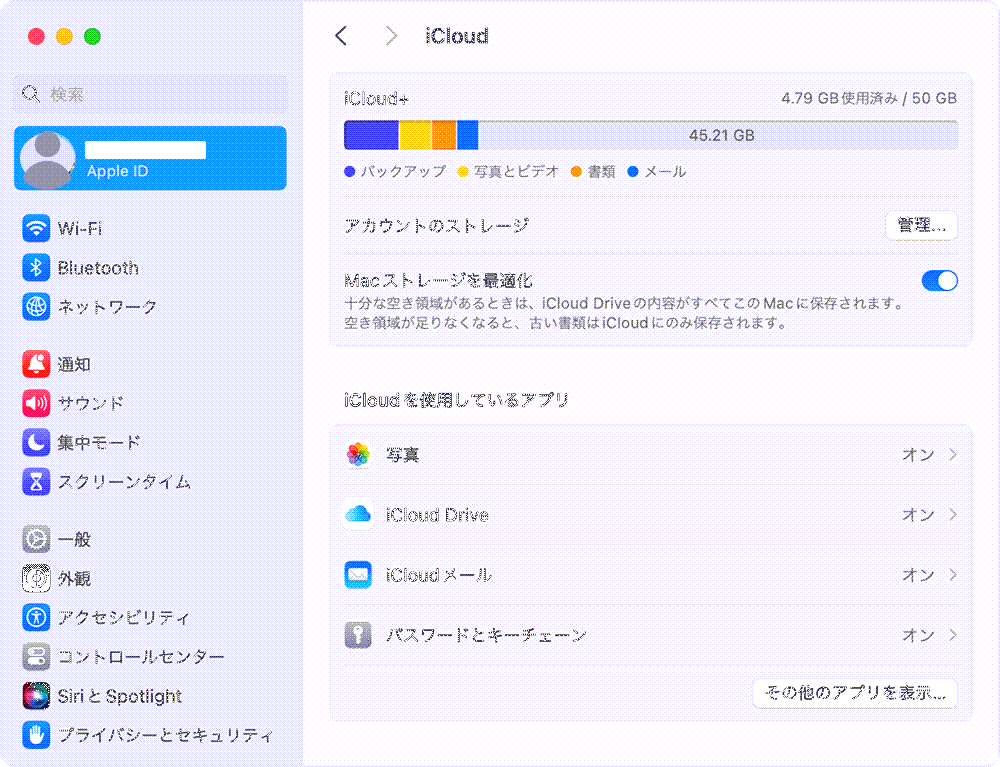Click the 集中モード moon icon
This screenshot has width=1000, height=767.
[x=36, y=442]
